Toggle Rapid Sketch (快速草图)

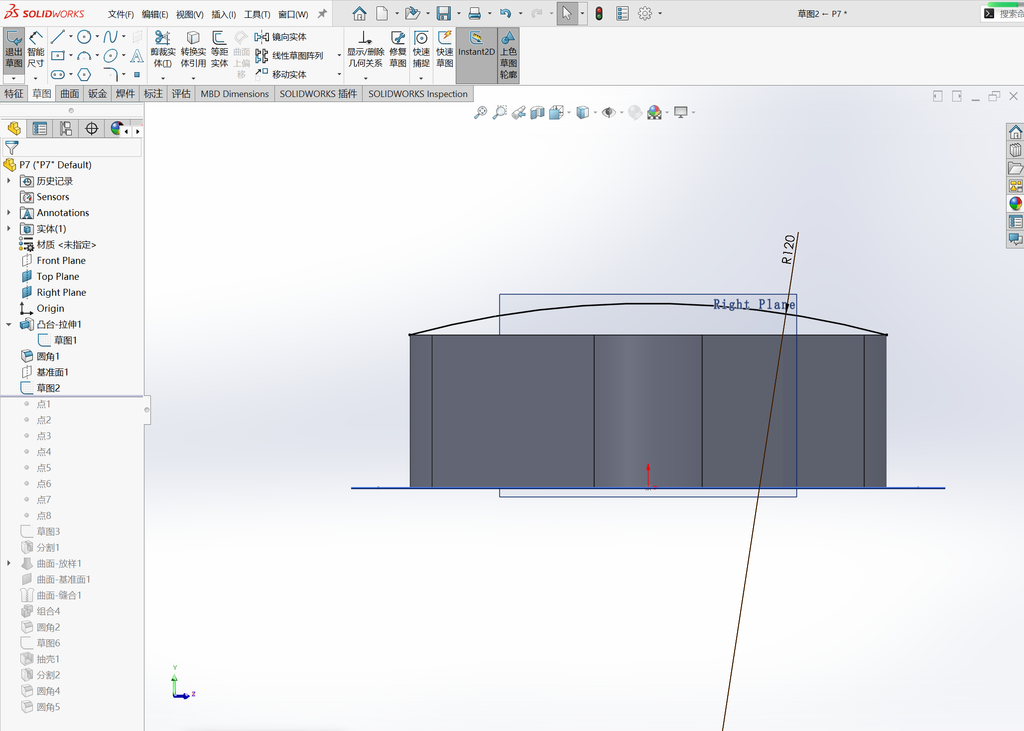(x=445, y=50)
